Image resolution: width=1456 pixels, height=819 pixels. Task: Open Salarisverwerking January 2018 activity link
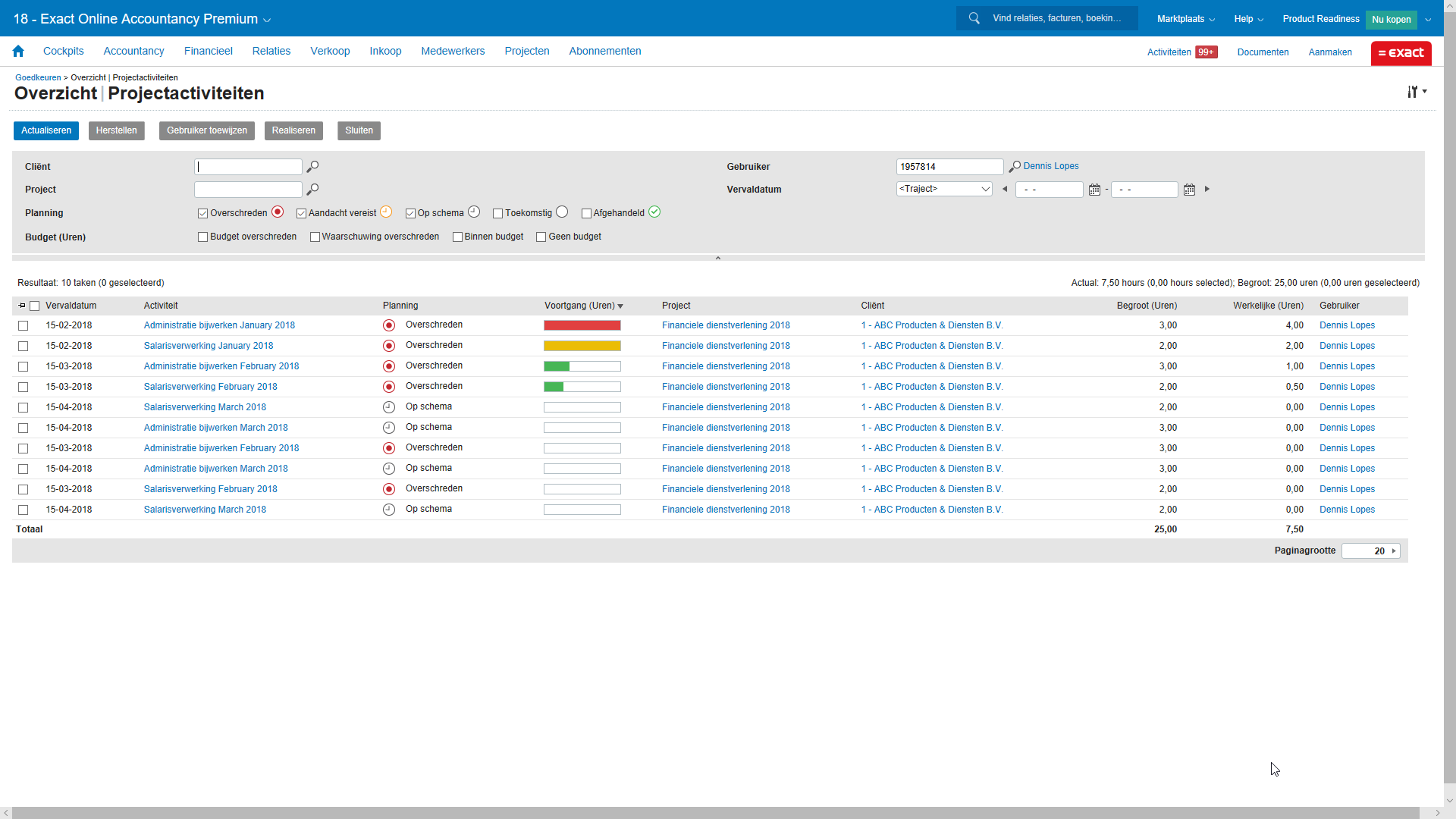pyautogui.click(x=209, y=346)
